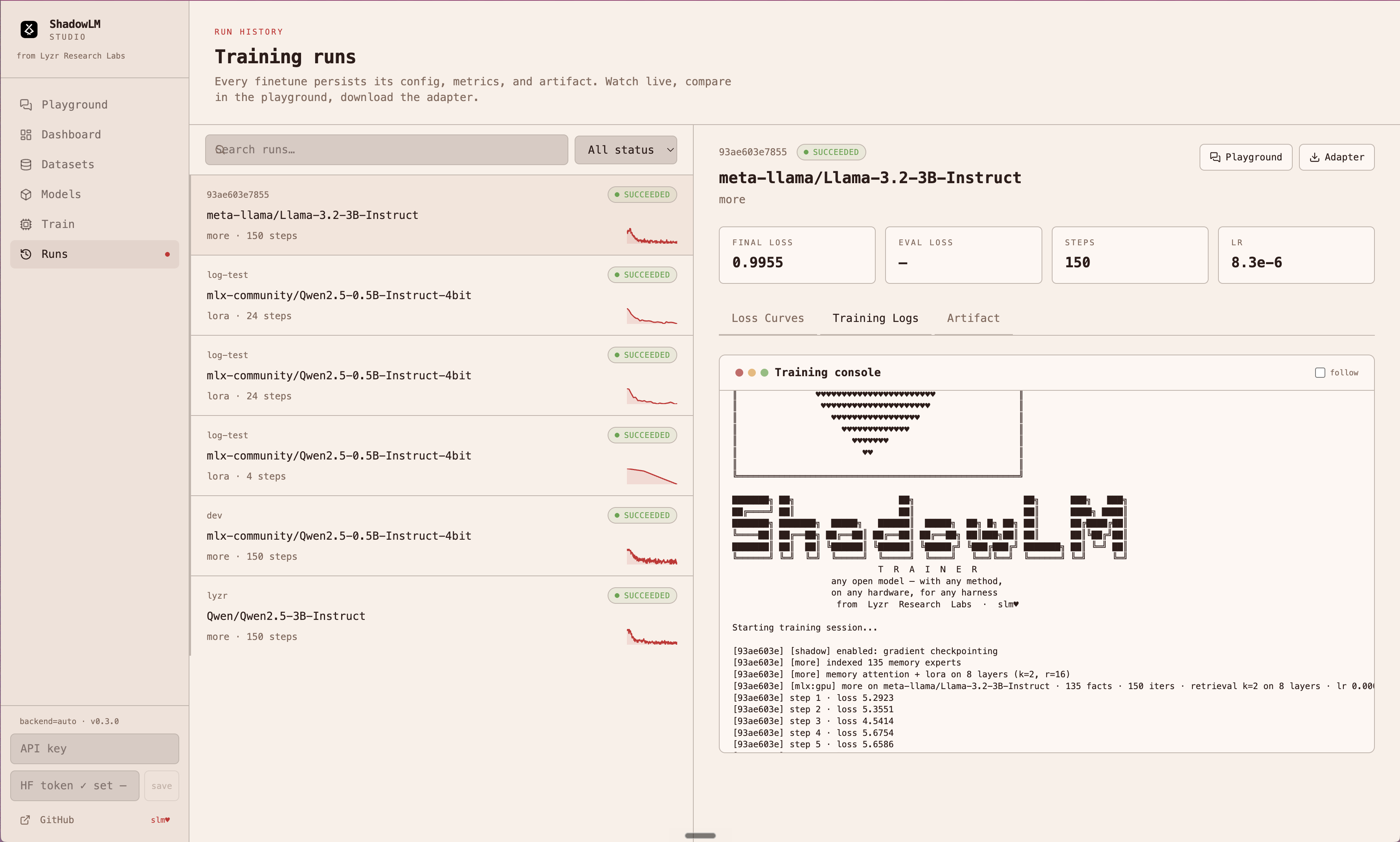This screenshot has height=842, width=1400.
Task: Click the horizontal scrollbar handle at bottom
Action: pos(700,835)
